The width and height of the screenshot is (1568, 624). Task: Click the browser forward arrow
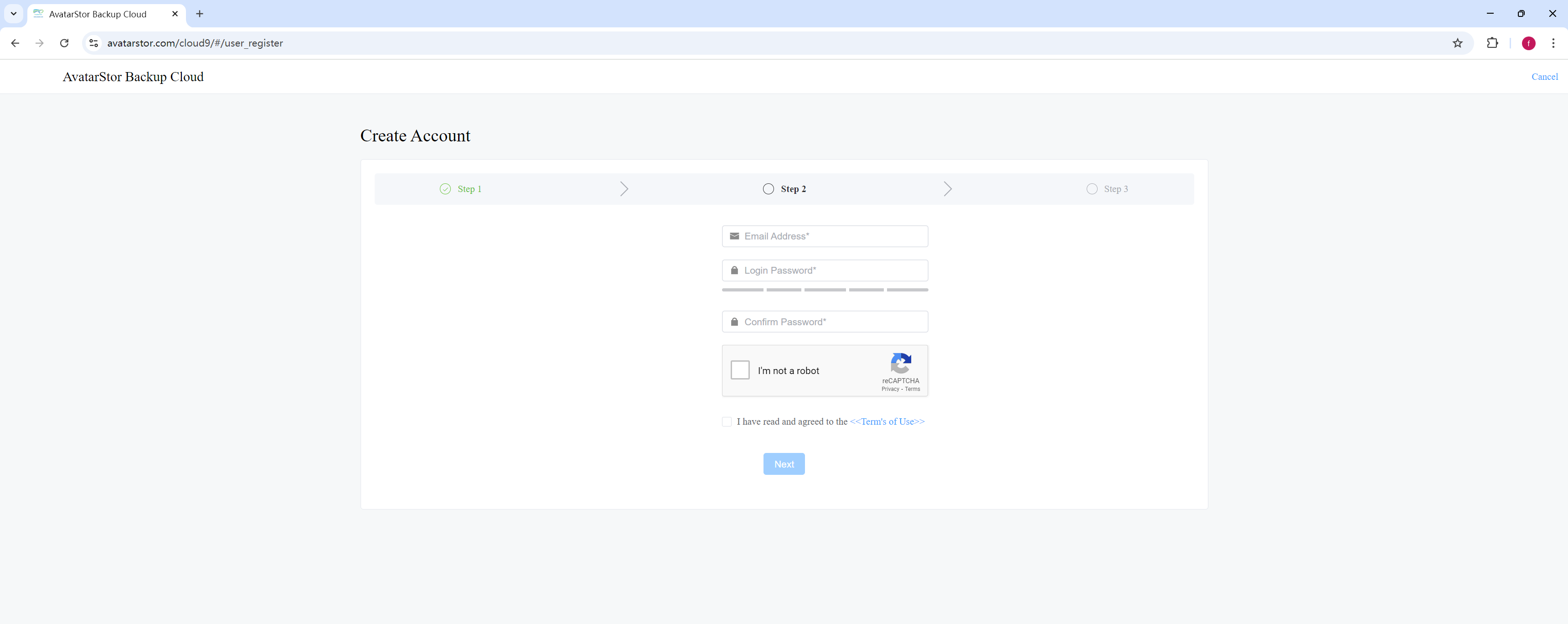click(40, 43)
